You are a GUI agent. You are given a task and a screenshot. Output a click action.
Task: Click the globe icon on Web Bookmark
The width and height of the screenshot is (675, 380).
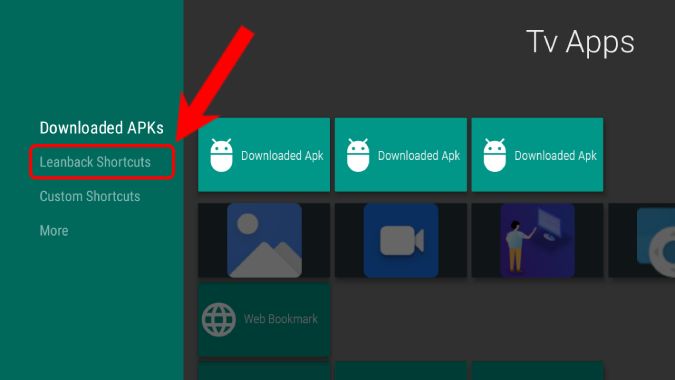tap(219, 319)
